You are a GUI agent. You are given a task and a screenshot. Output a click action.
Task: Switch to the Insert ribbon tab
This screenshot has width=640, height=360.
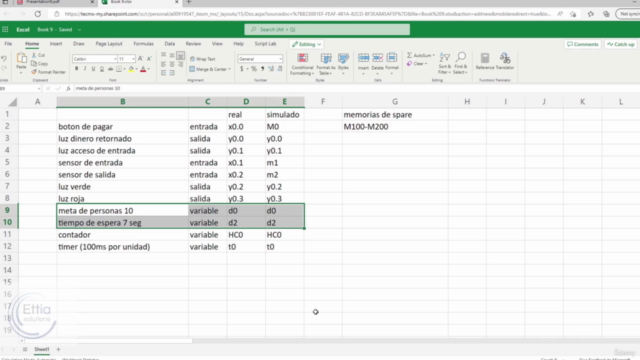point(56,44)
